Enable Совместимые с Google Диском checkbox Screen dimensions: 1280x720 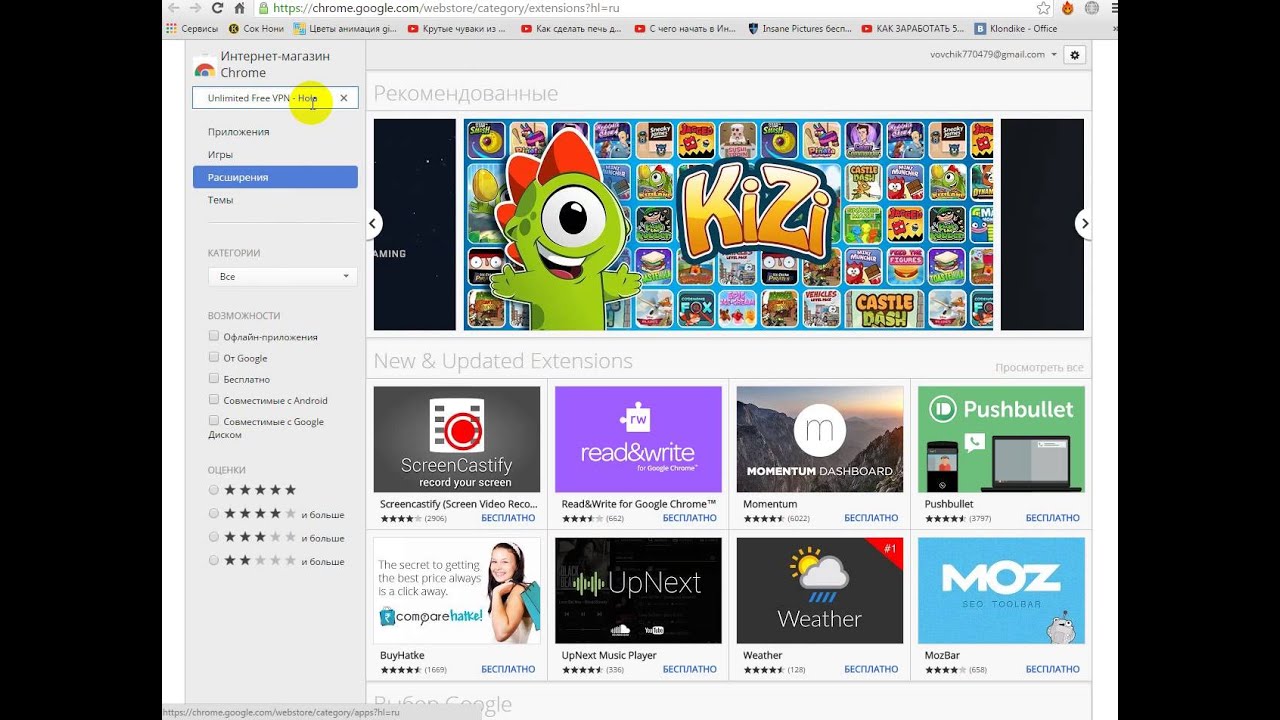tap(214, 421)
